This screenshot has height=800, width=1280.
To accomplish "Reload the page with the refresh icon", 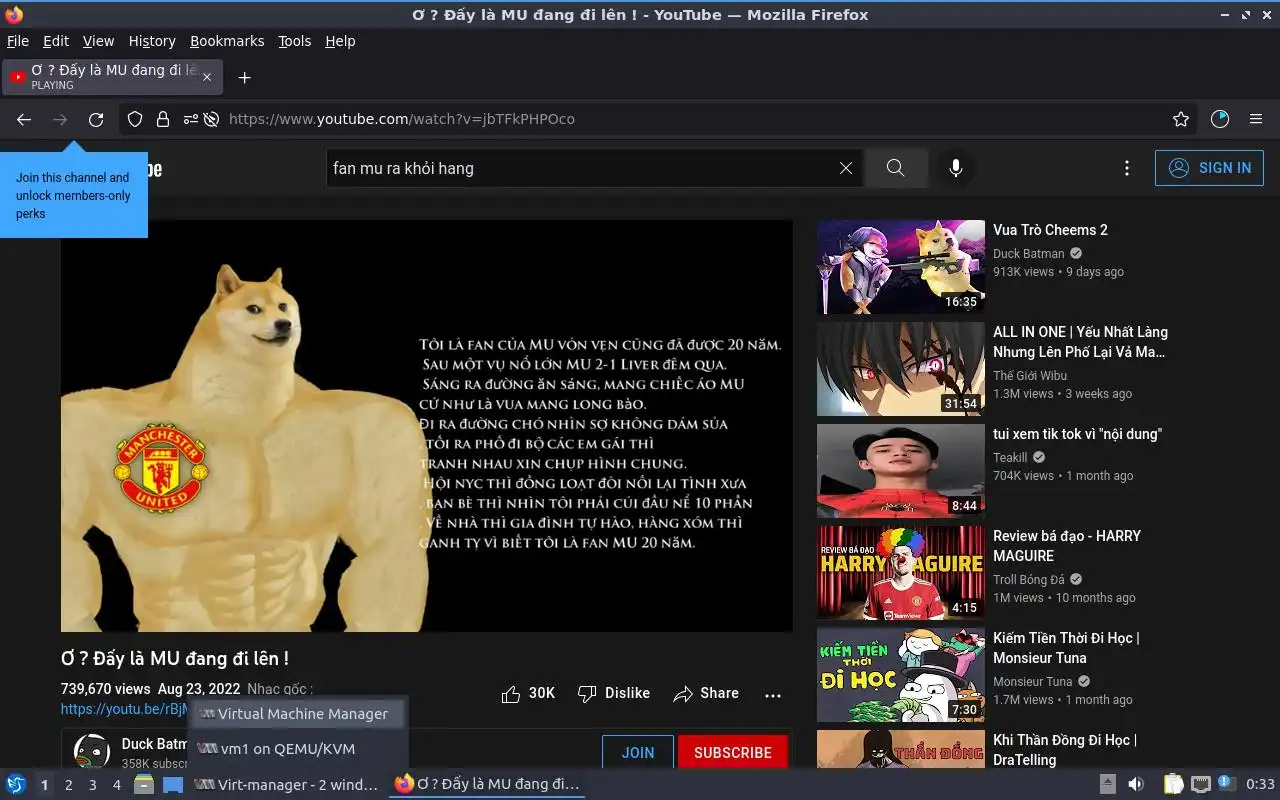I will pos(96,119).
